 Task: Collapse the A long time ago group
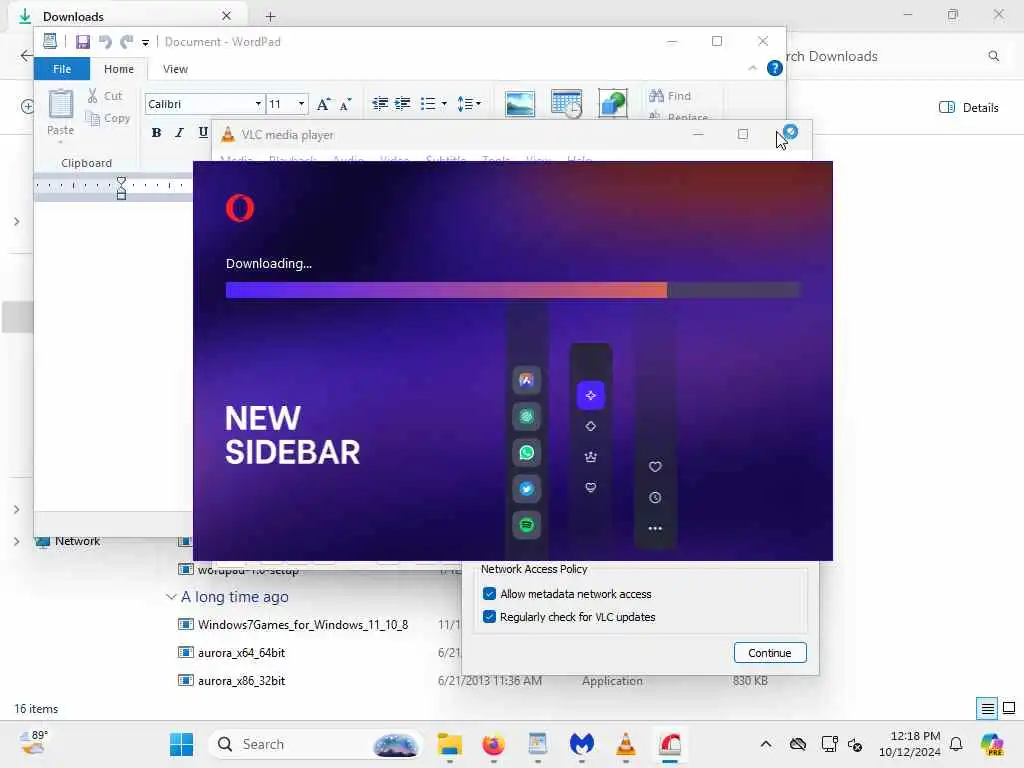tap(171, 597)
